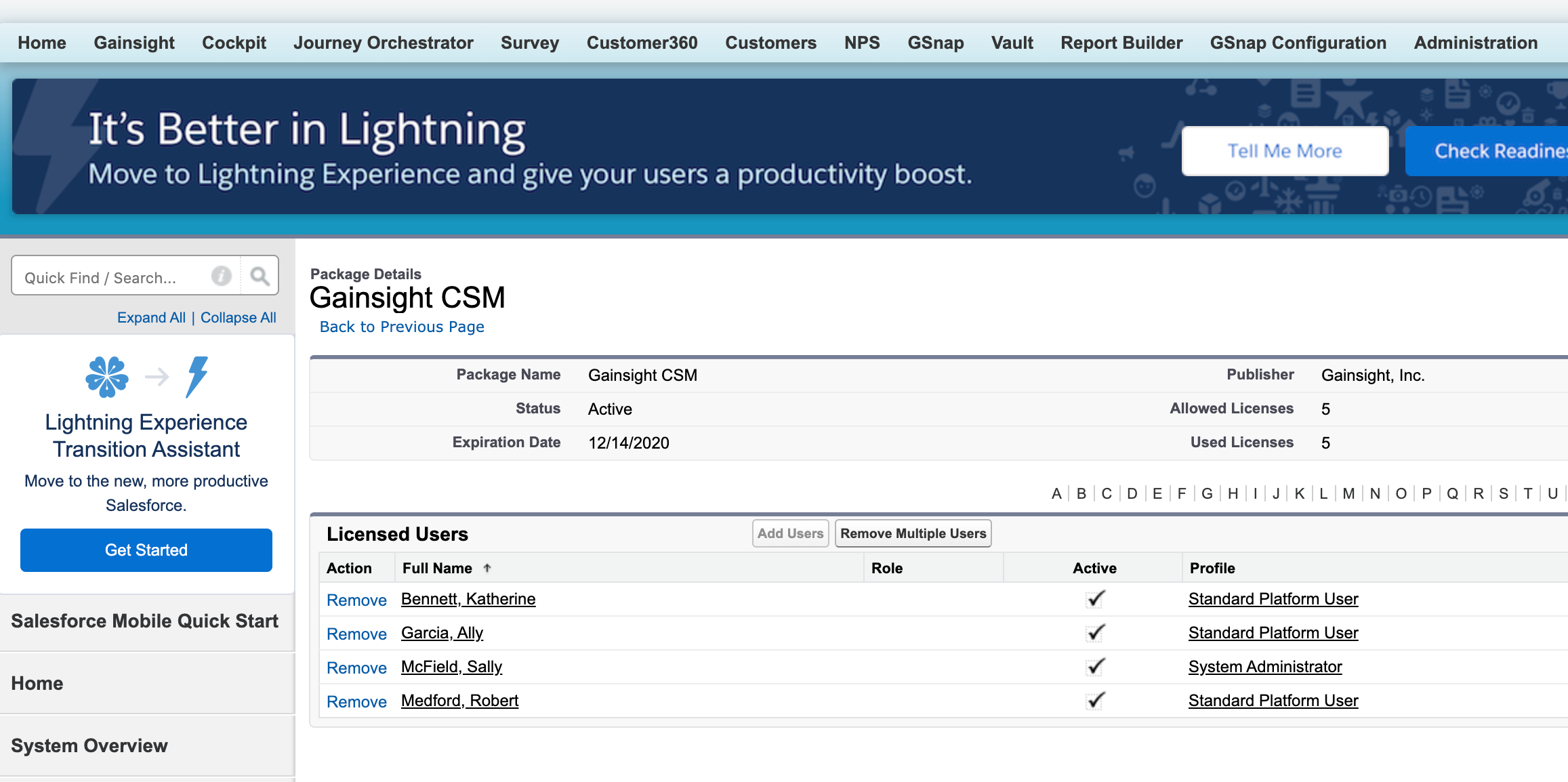
Task: Click the Check Readiness button
Action: point(1487,150)
